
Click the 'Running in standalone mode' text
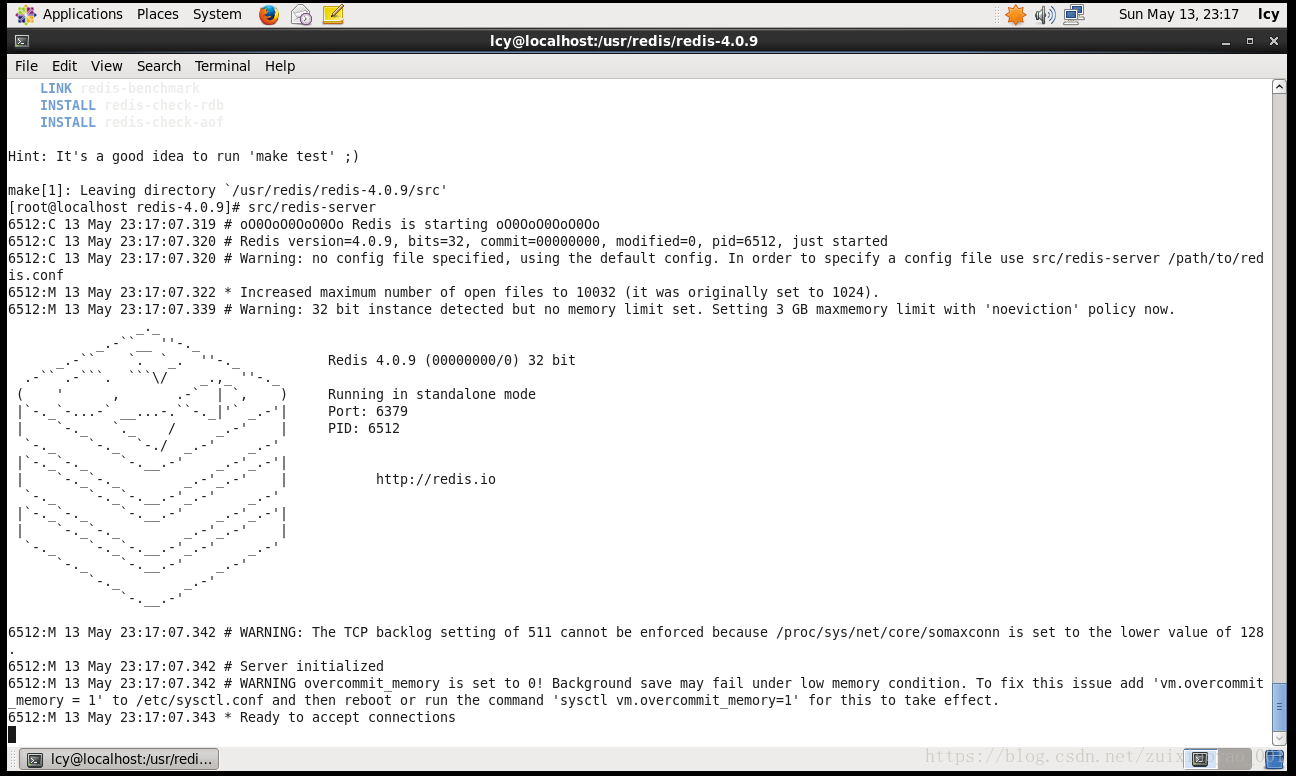click(432, 394)
